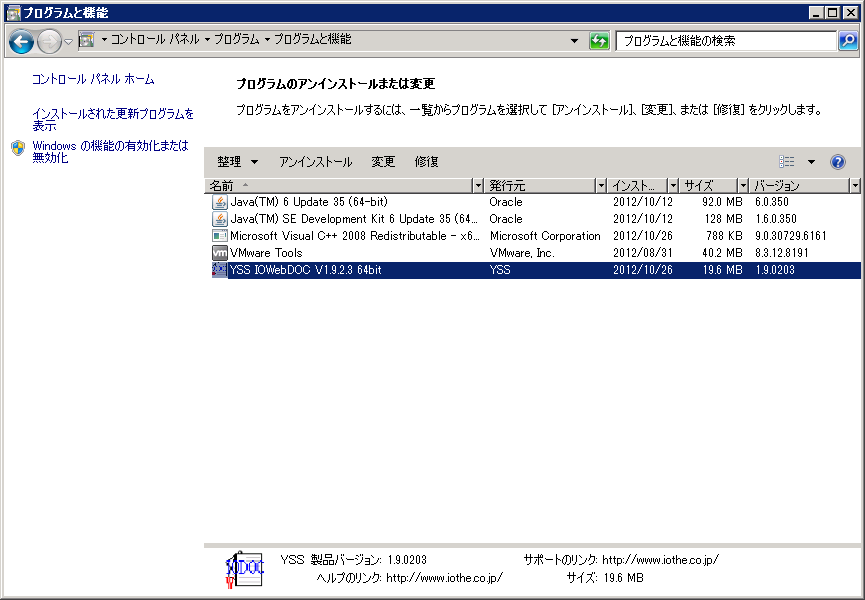Select プログラムと機能 in the breadcrumb
The width and height of the screenshot is (865, 600).
(313, 40)
